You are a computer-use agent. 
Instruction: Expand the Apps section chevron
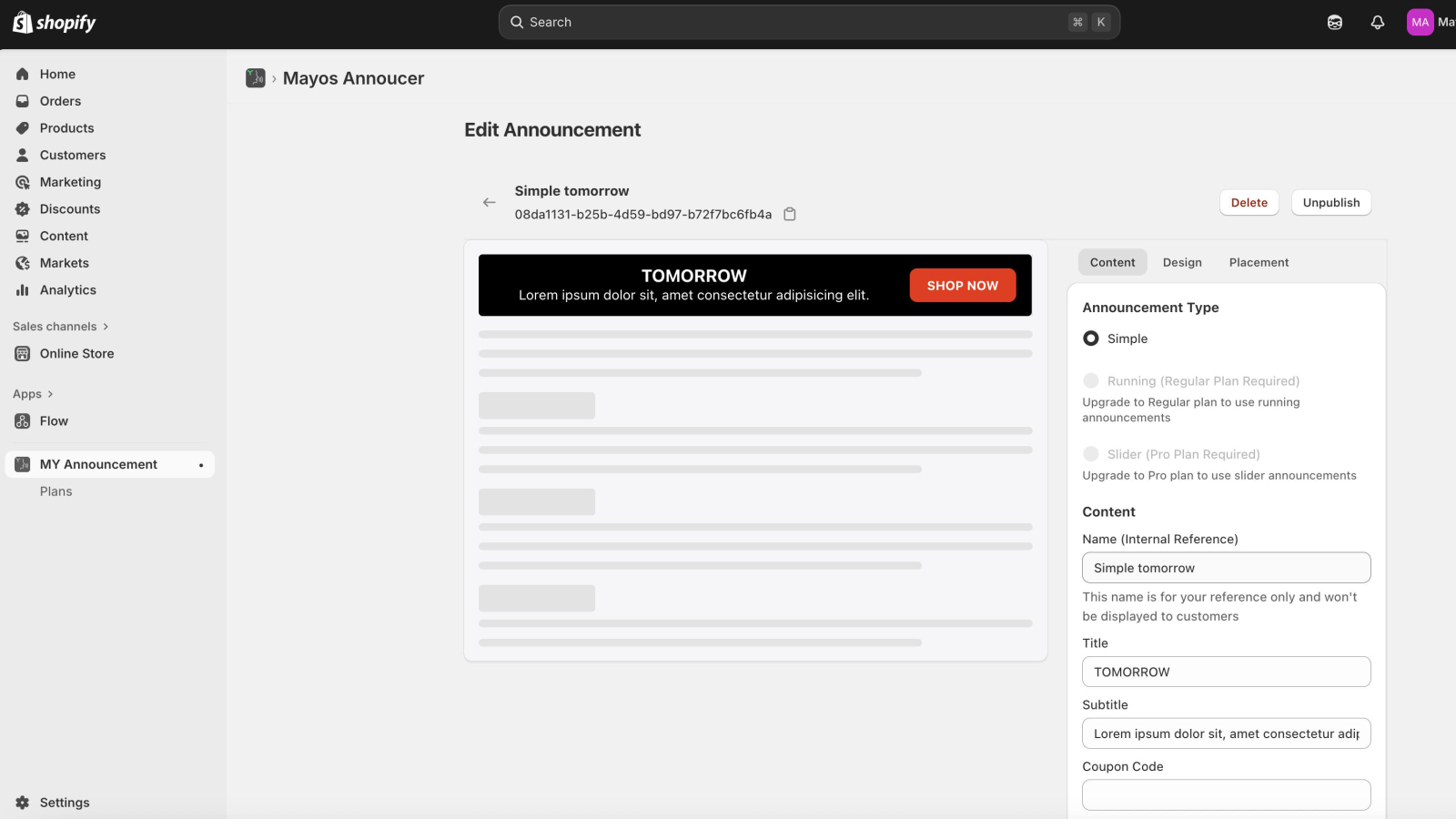(50, 394)
